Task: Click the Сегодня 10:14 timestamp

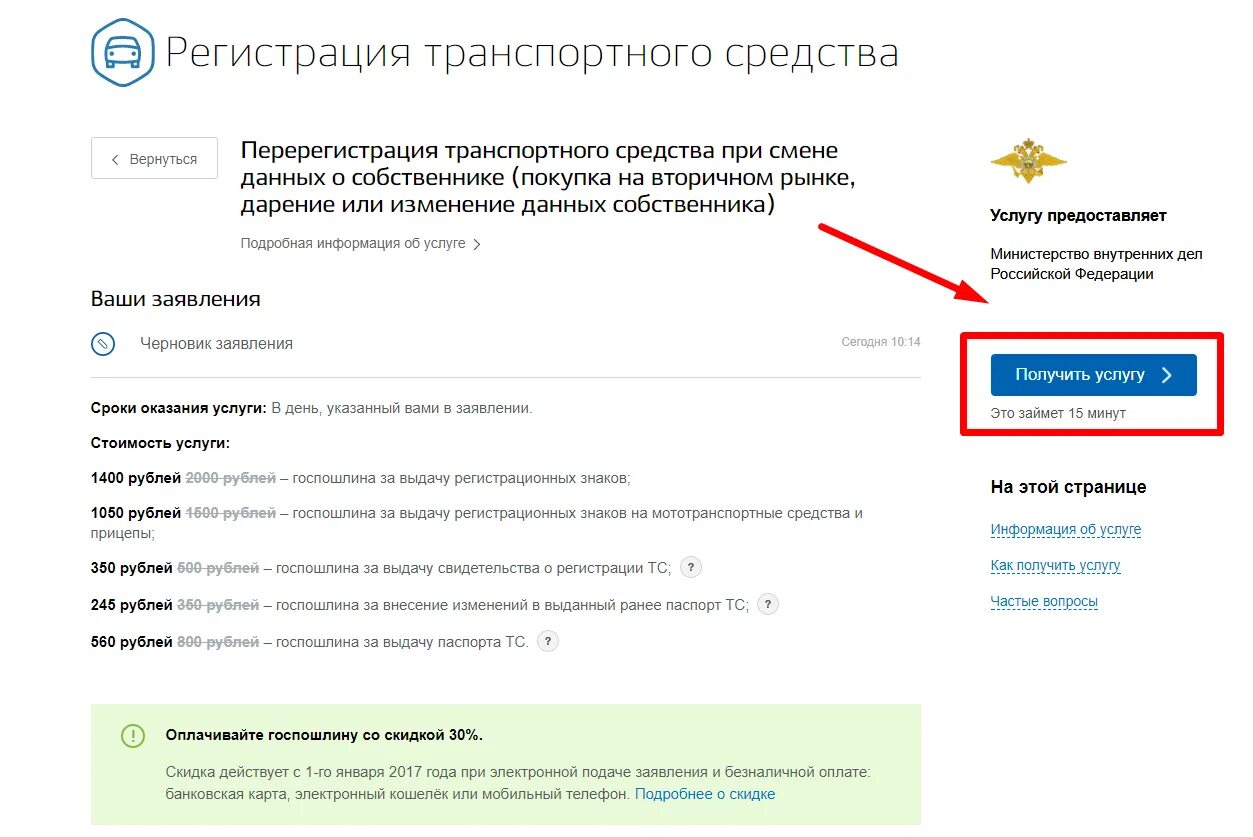Action: point(881,342)
